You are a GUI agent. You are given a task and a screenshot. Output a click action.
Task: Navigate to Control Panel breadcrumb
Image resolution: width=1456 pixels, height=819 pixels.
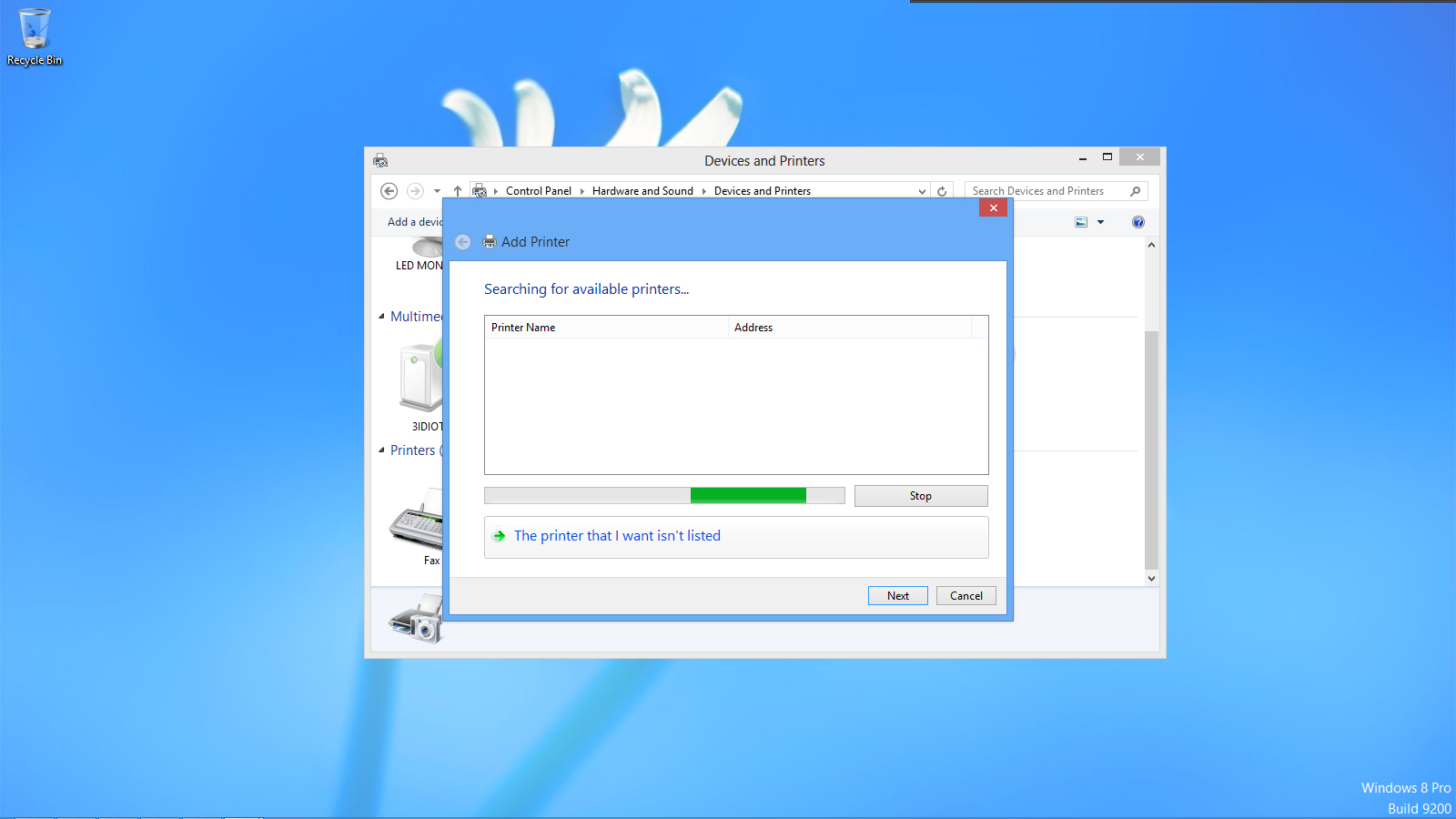tap(539, 190)
